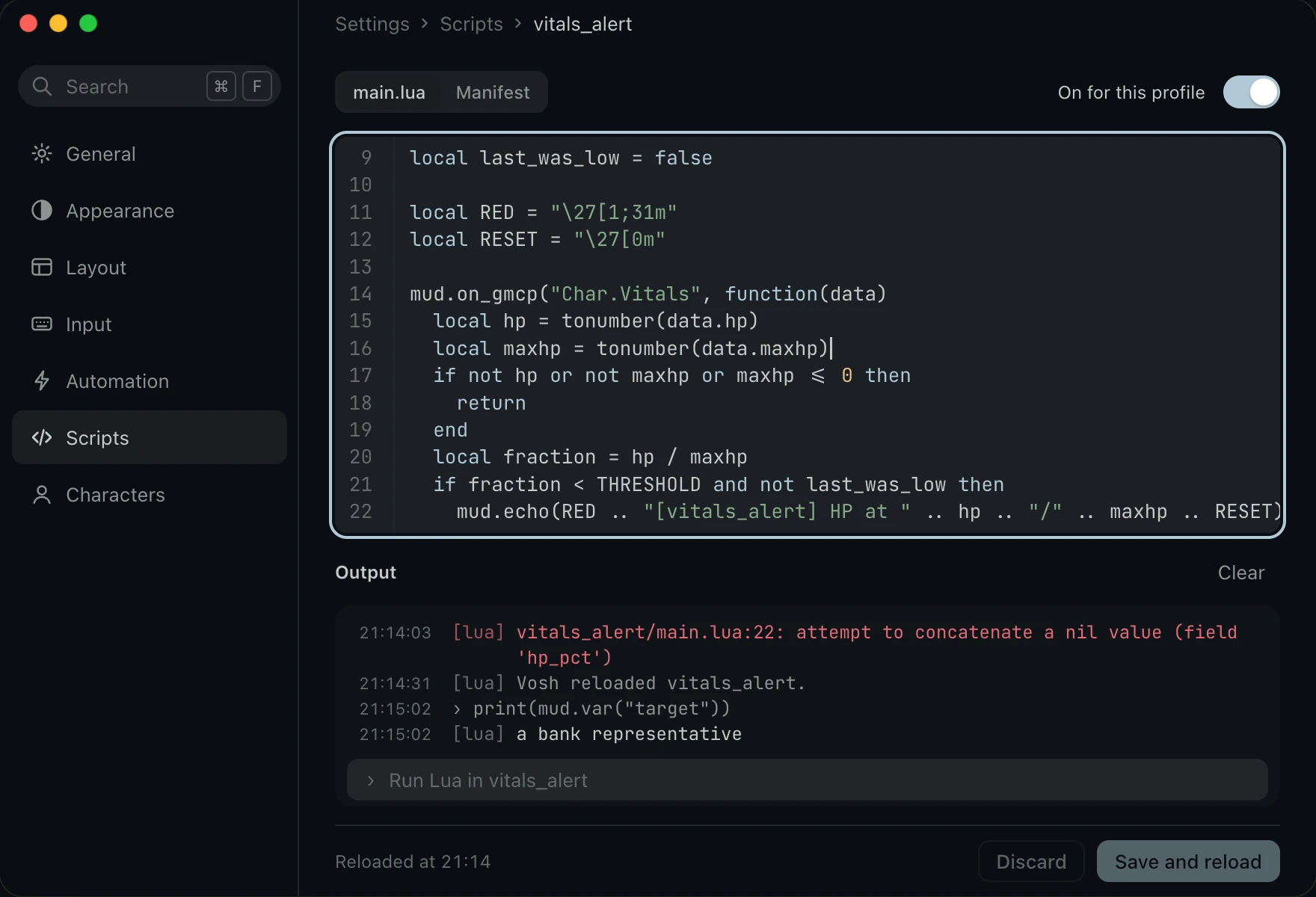
Task: Click the prompt chevron in Run Lua field
Action: tap(371, 780)
